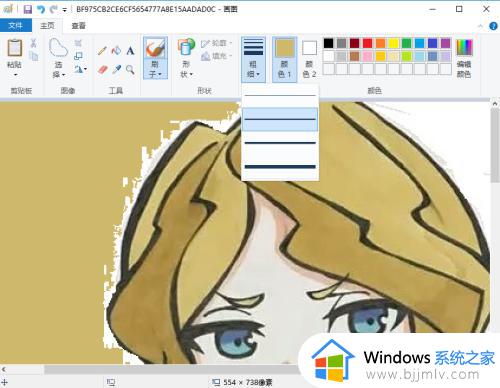Select the Eraser tool
500x388 pixels.
click(103, 69)
